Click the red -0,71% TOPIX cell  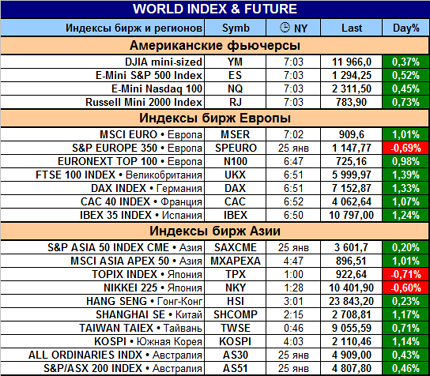point(406,274)
